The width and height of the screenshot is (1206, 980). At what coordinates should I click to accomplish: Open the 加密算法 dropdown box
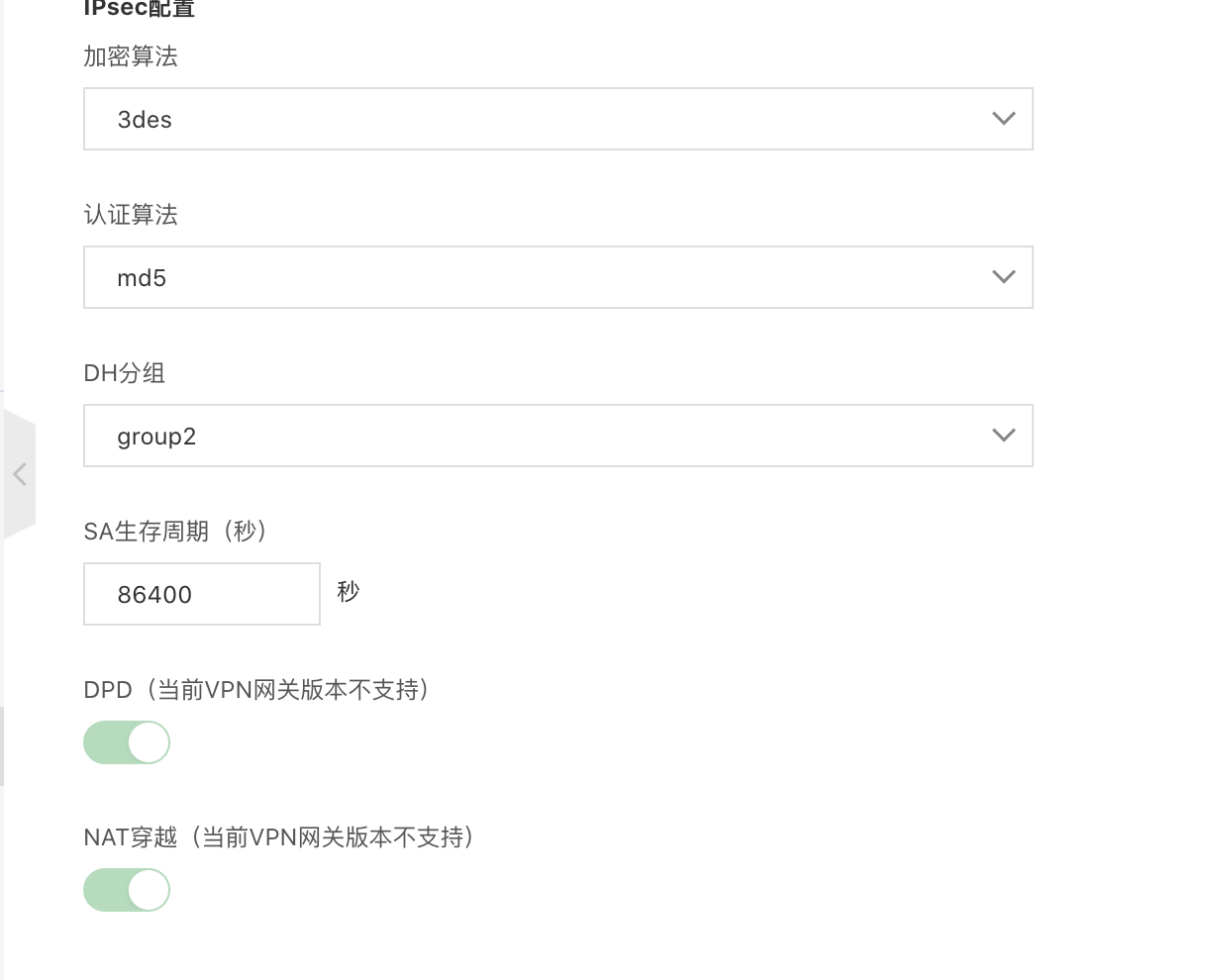tap(557, 119)
